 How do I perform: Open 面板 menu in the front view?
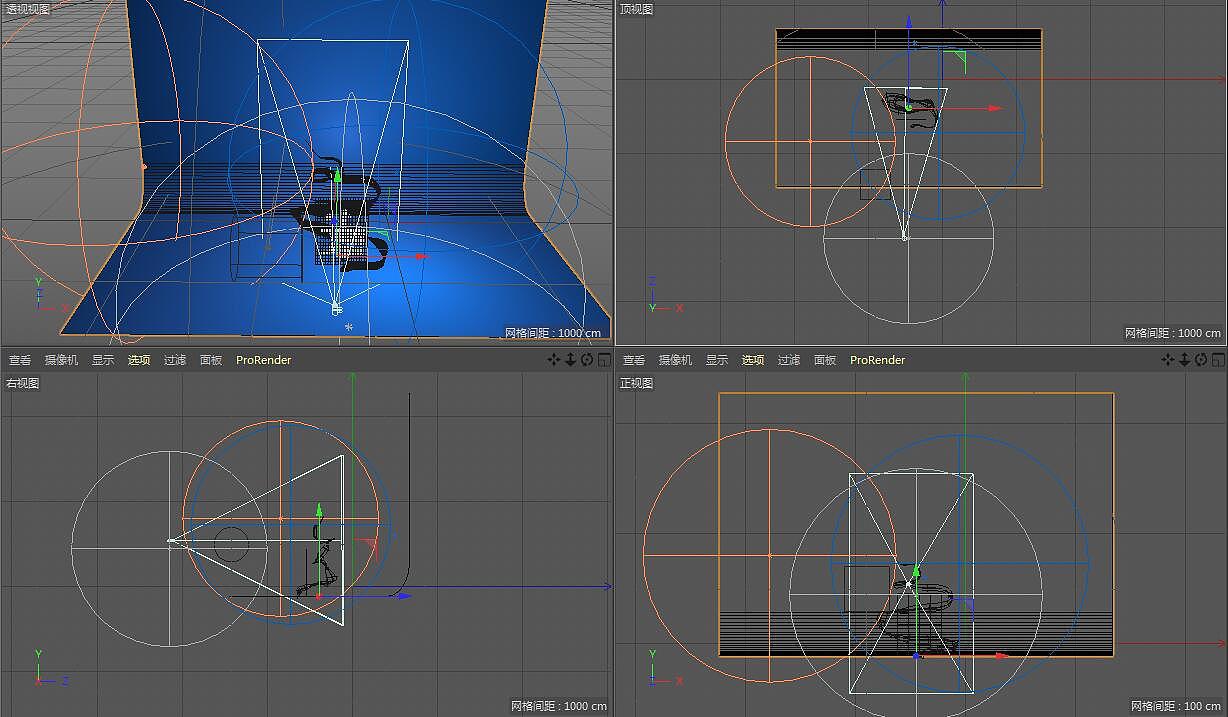point(825,360)
